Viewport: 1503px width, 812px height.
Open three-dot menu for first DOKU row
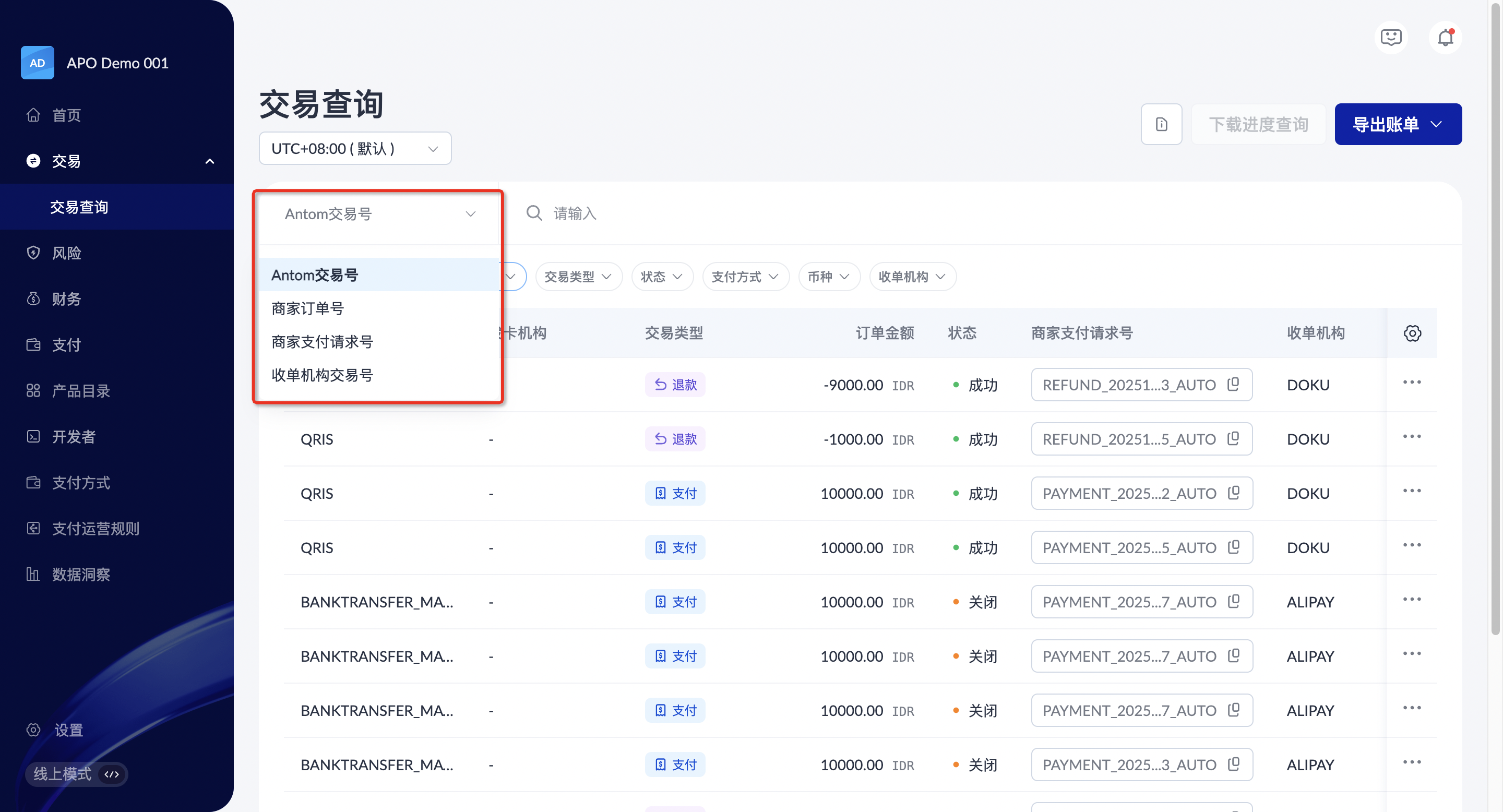[1412, 383]
